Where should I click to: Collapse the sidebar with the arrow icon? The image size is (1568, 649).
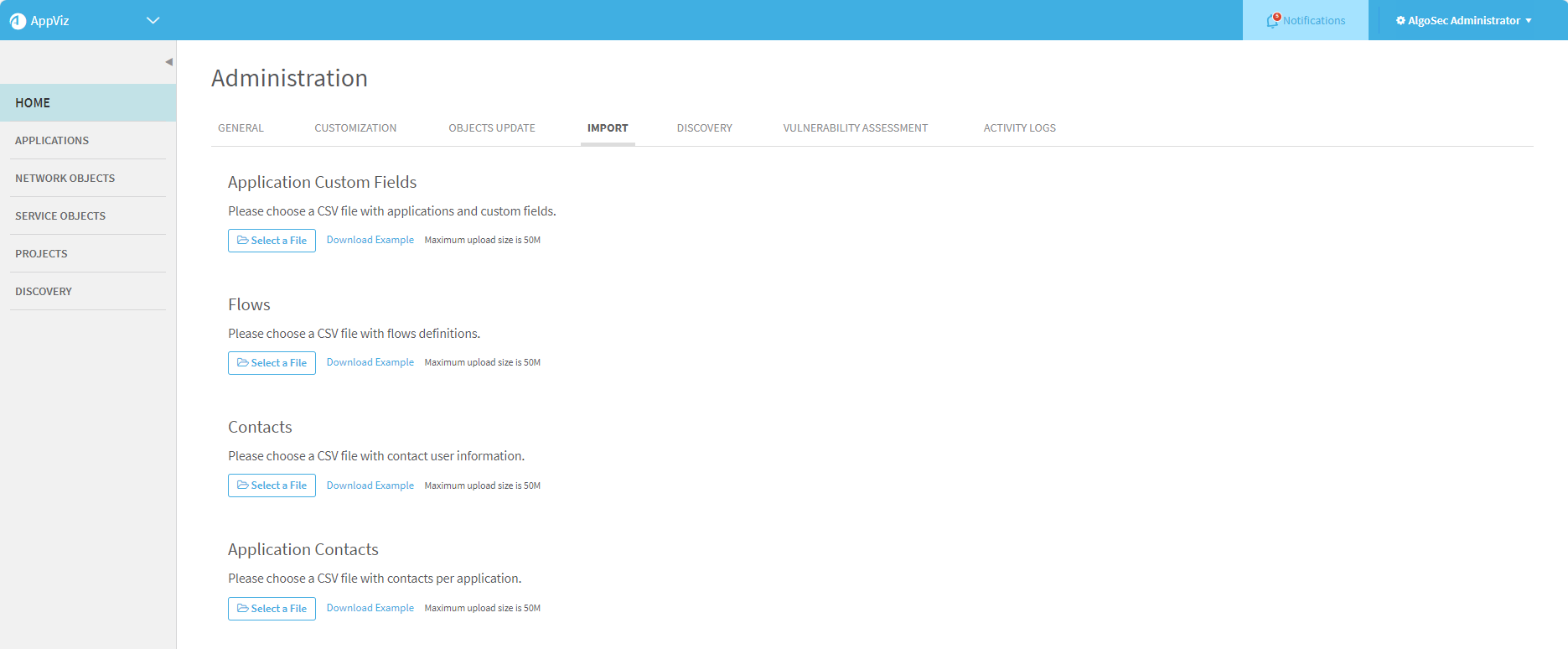coord(168,62)
